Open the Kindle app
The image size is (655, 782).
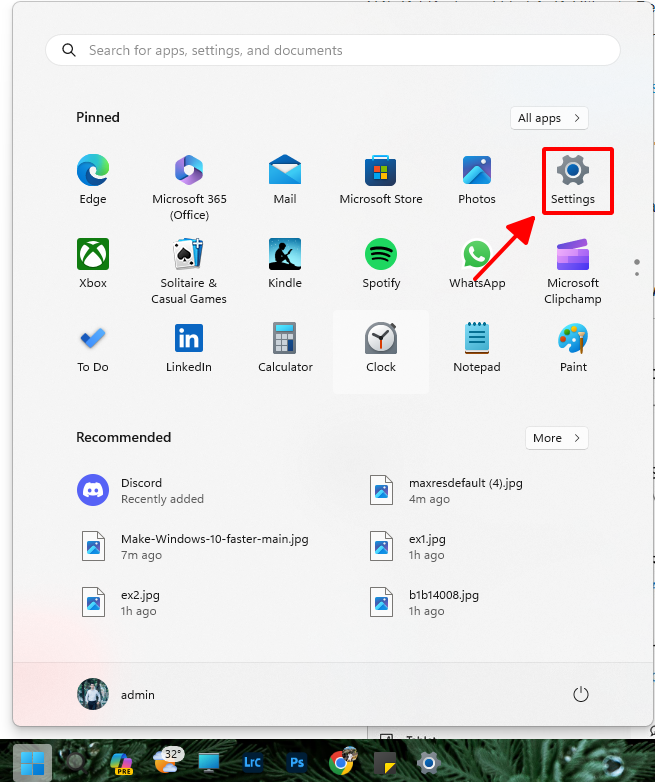click(285, 263)
